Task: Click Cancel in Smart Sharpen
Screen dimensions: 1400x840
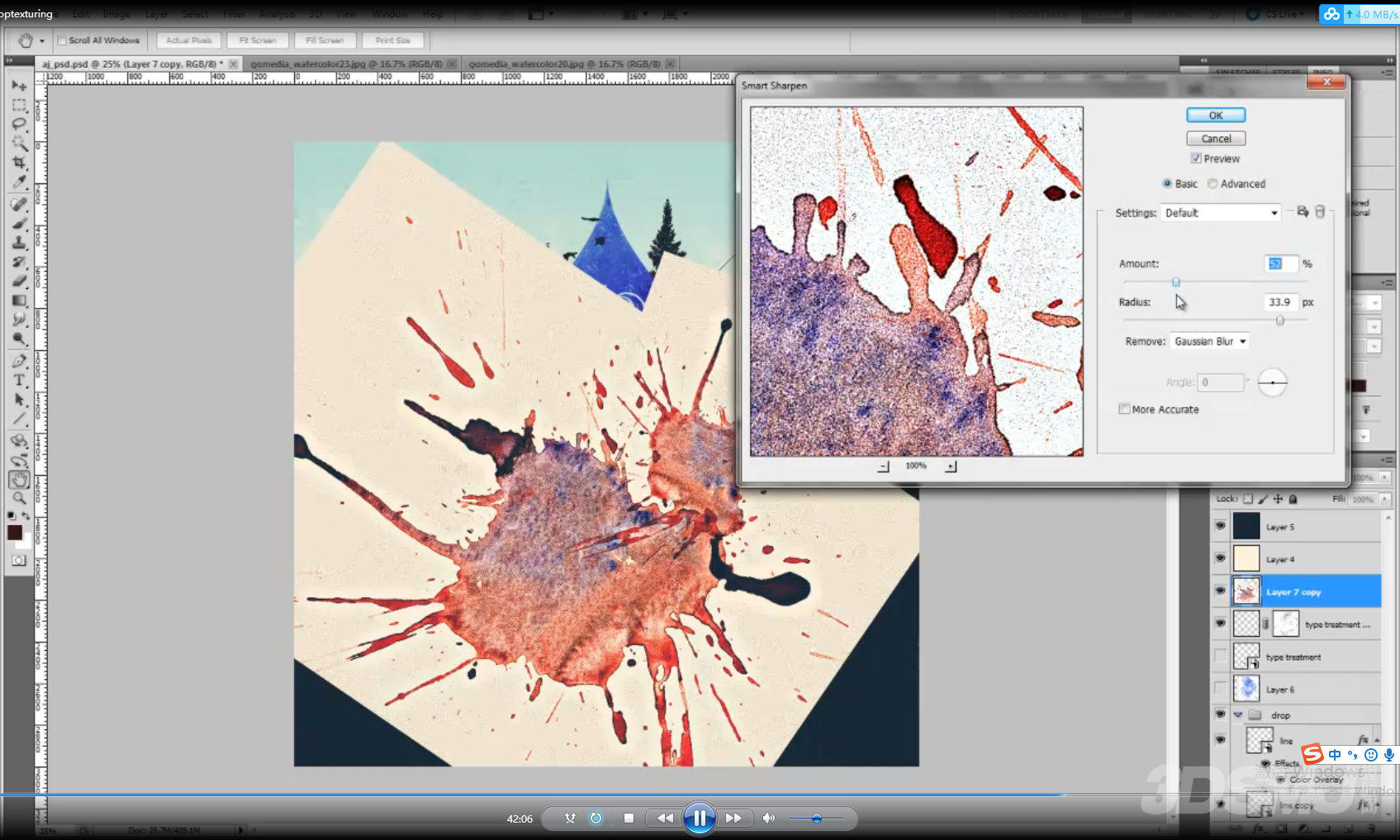Action: click(1216, 139)
